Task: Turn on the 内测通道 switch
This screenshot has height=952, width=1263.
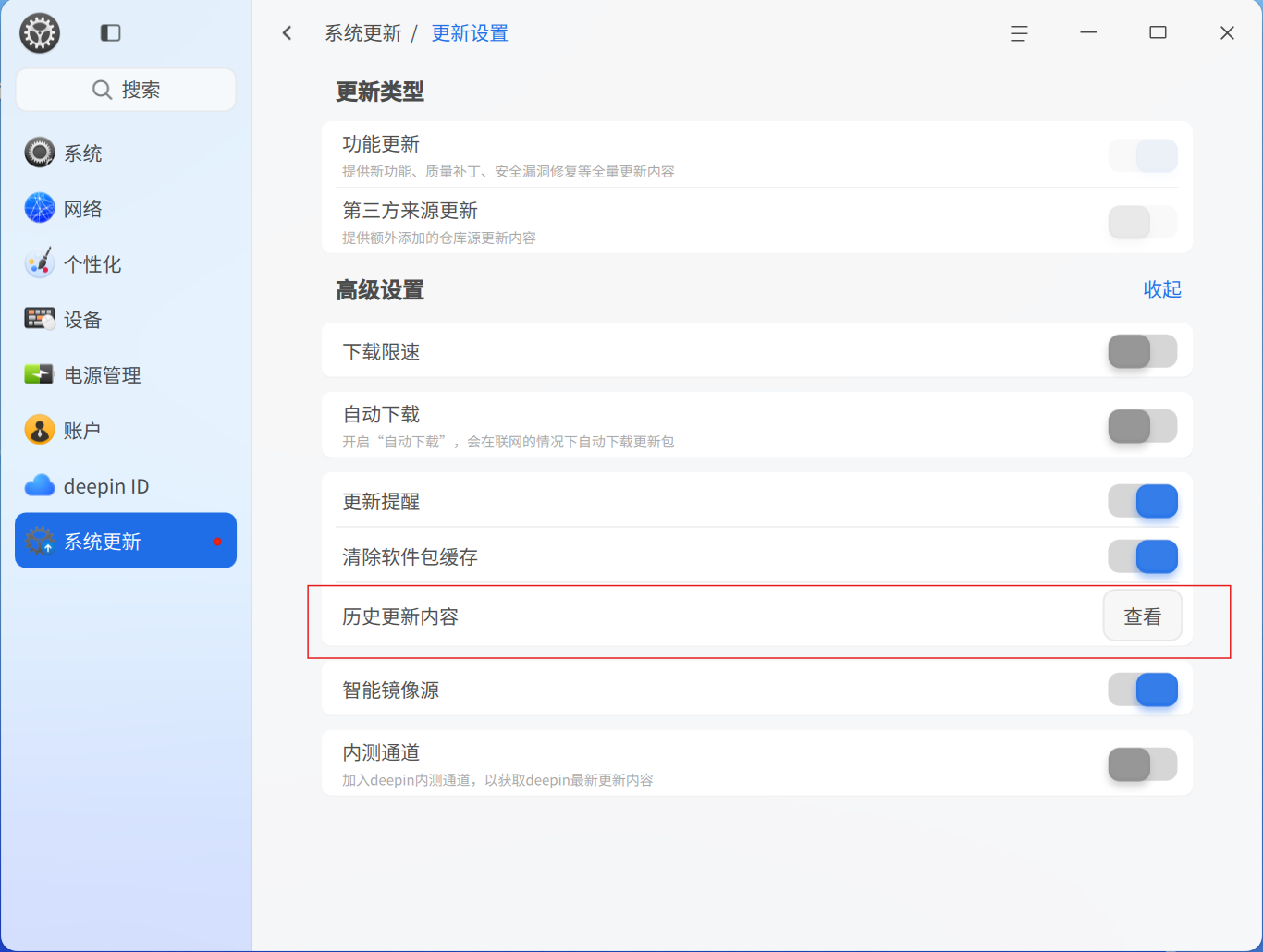Action: coord(1143,764)
